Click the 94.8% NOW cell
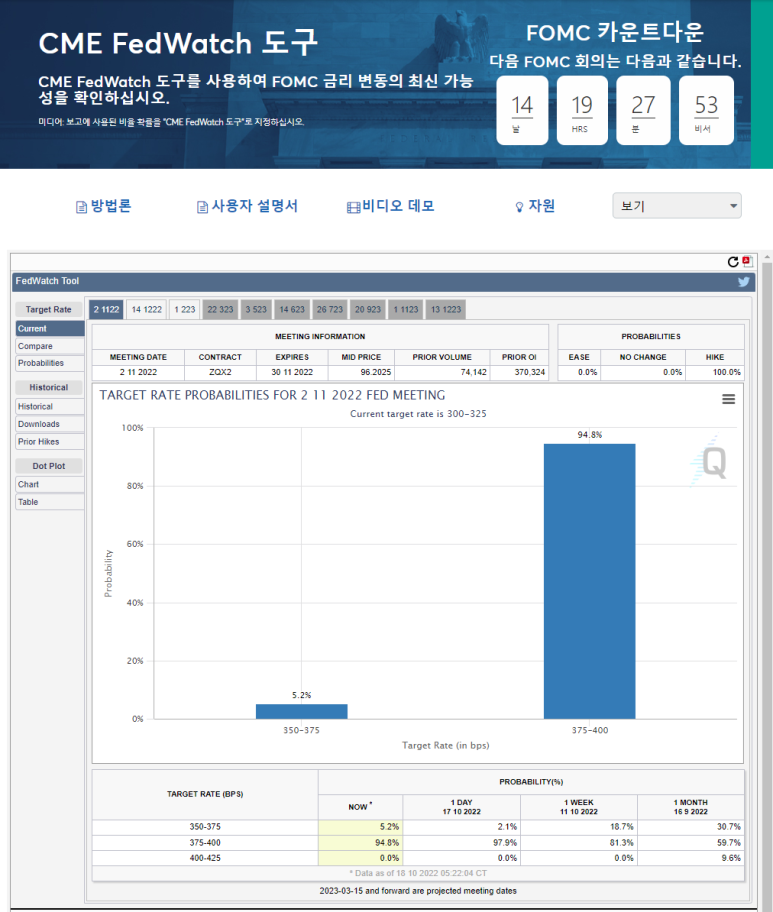The image size is (773, 912). (x=361, y=843)
